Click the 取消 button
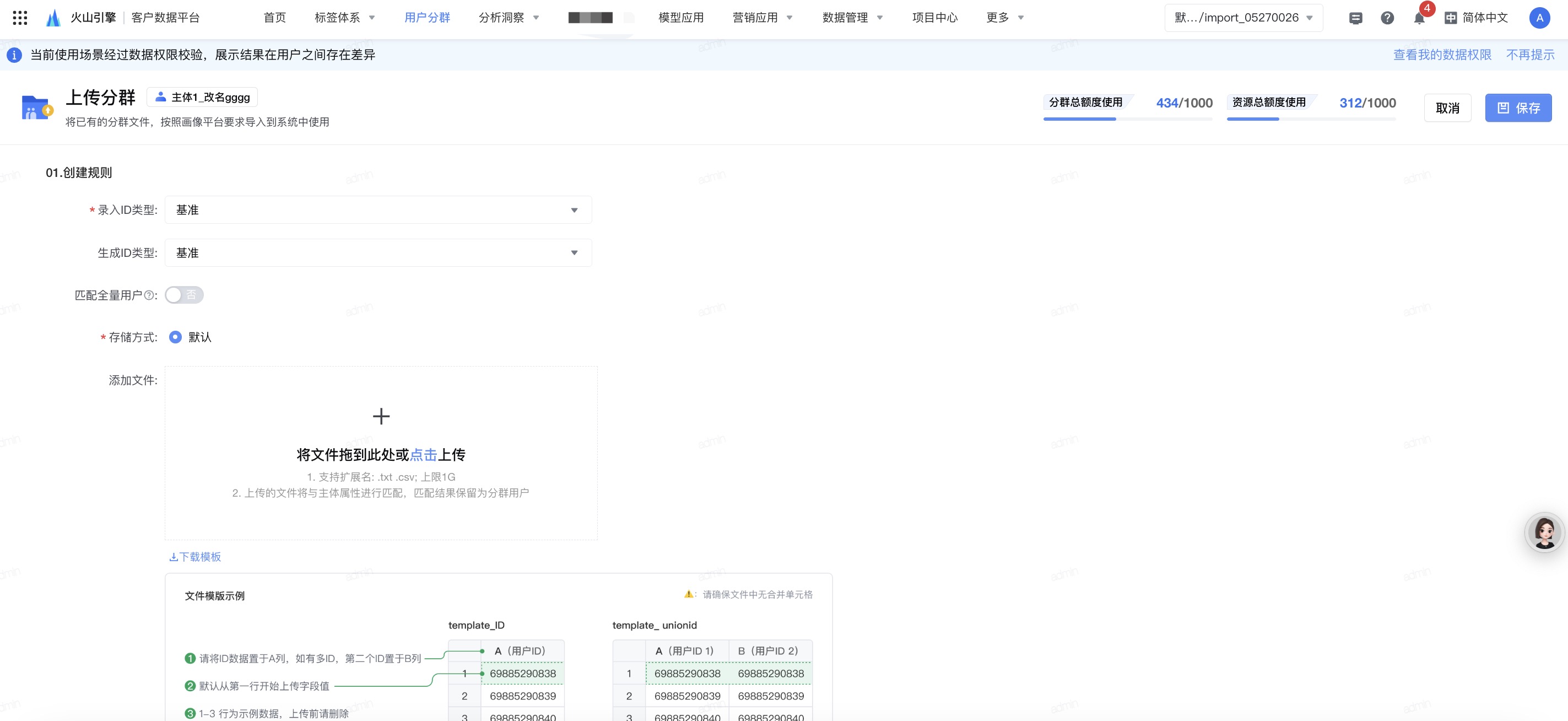The width and height of the screenshot is (1568, 721). pos(1447,108)
